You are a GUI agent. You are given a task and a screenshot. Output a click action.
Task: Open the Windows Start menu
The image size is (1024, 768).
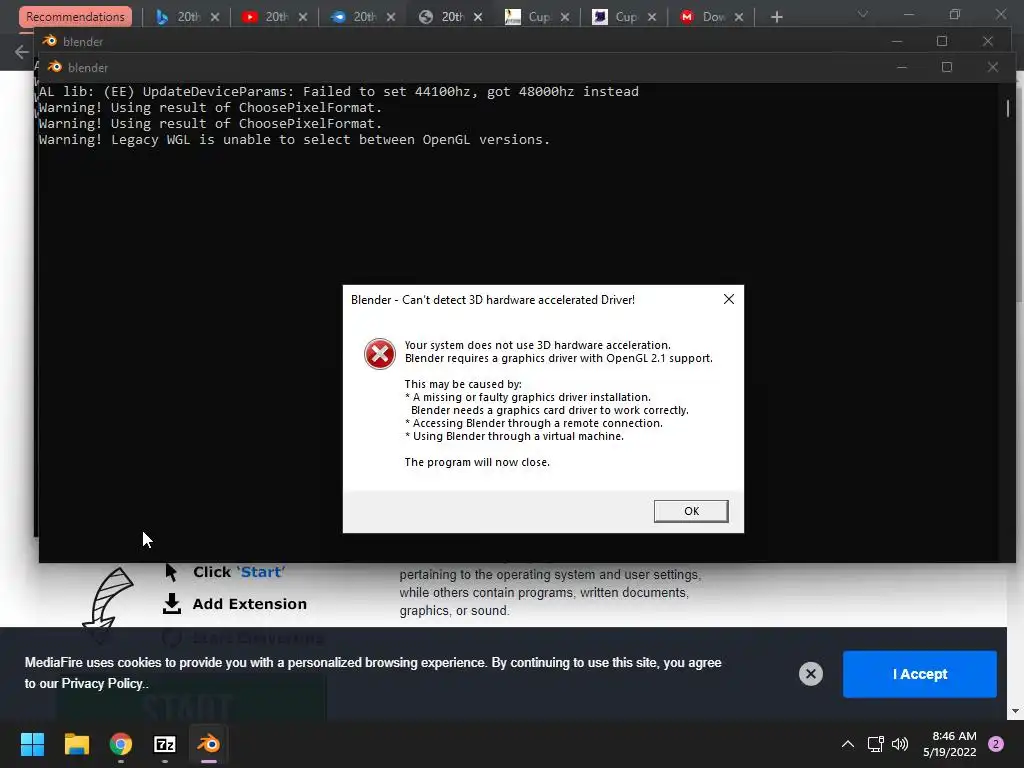click(x=32, y=744)
